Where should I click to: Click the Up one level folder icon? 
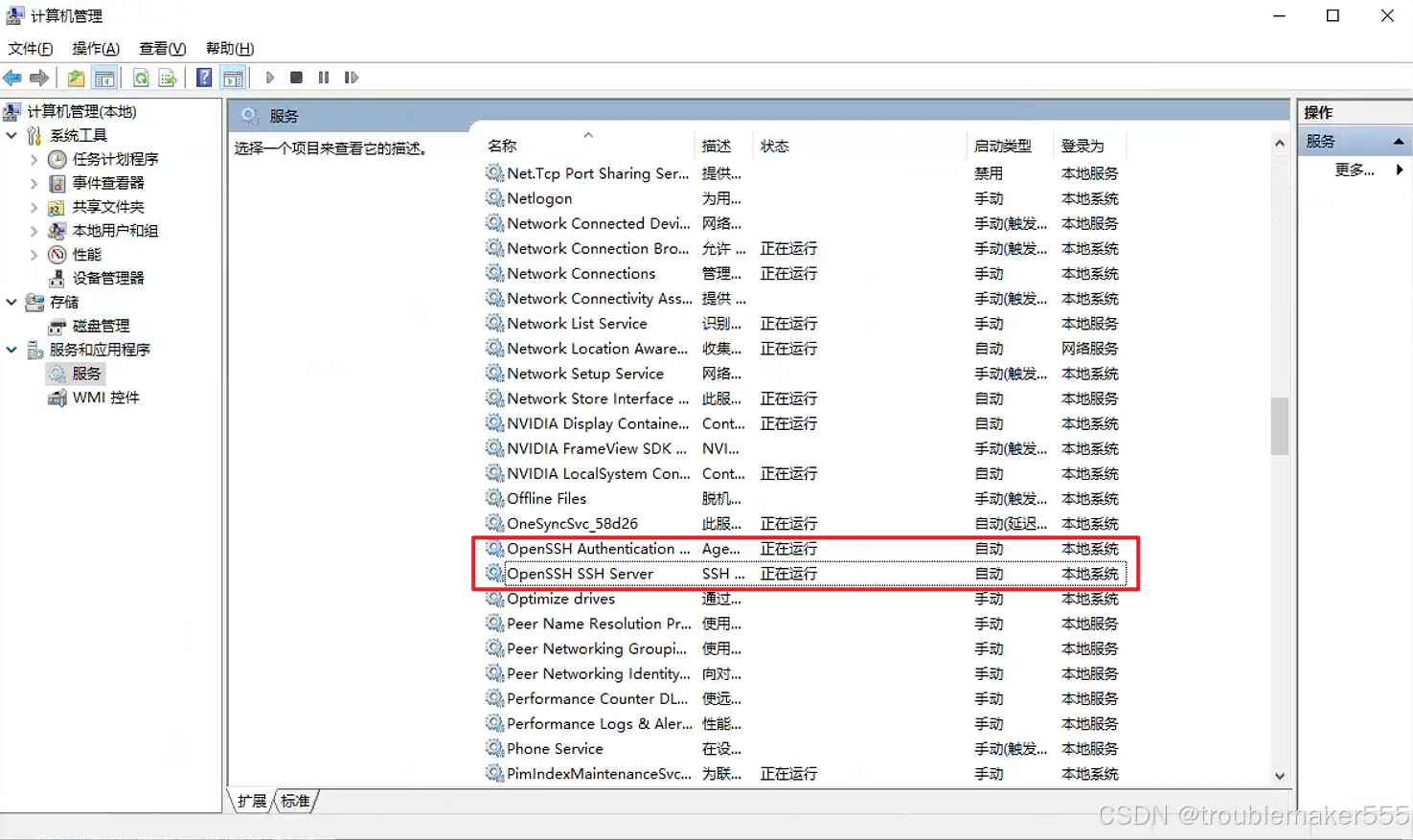tap(76, 78)
